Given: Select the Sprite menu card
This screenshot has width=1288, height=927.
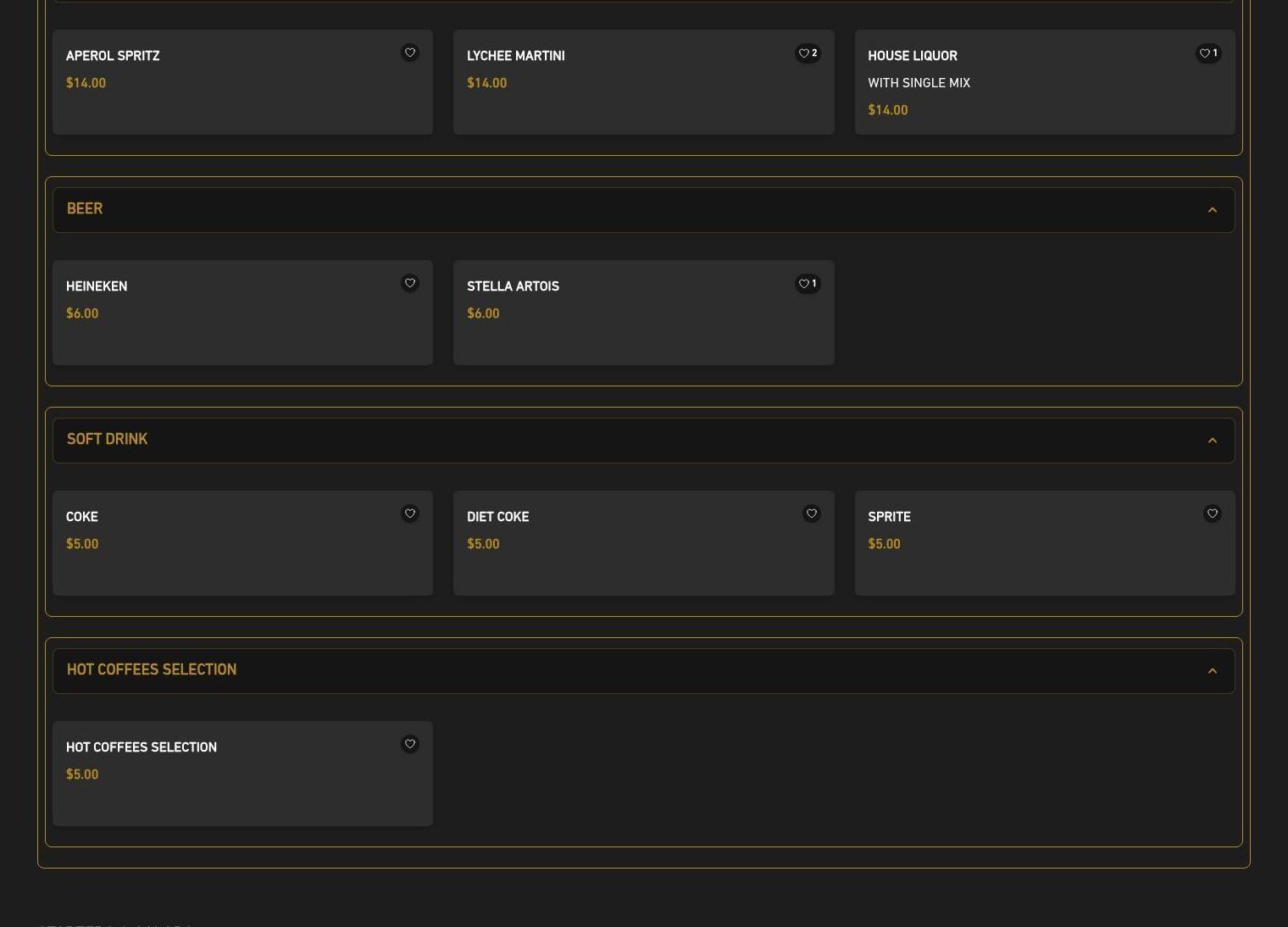Looking at the screenshot, I should coord(1044,559).
